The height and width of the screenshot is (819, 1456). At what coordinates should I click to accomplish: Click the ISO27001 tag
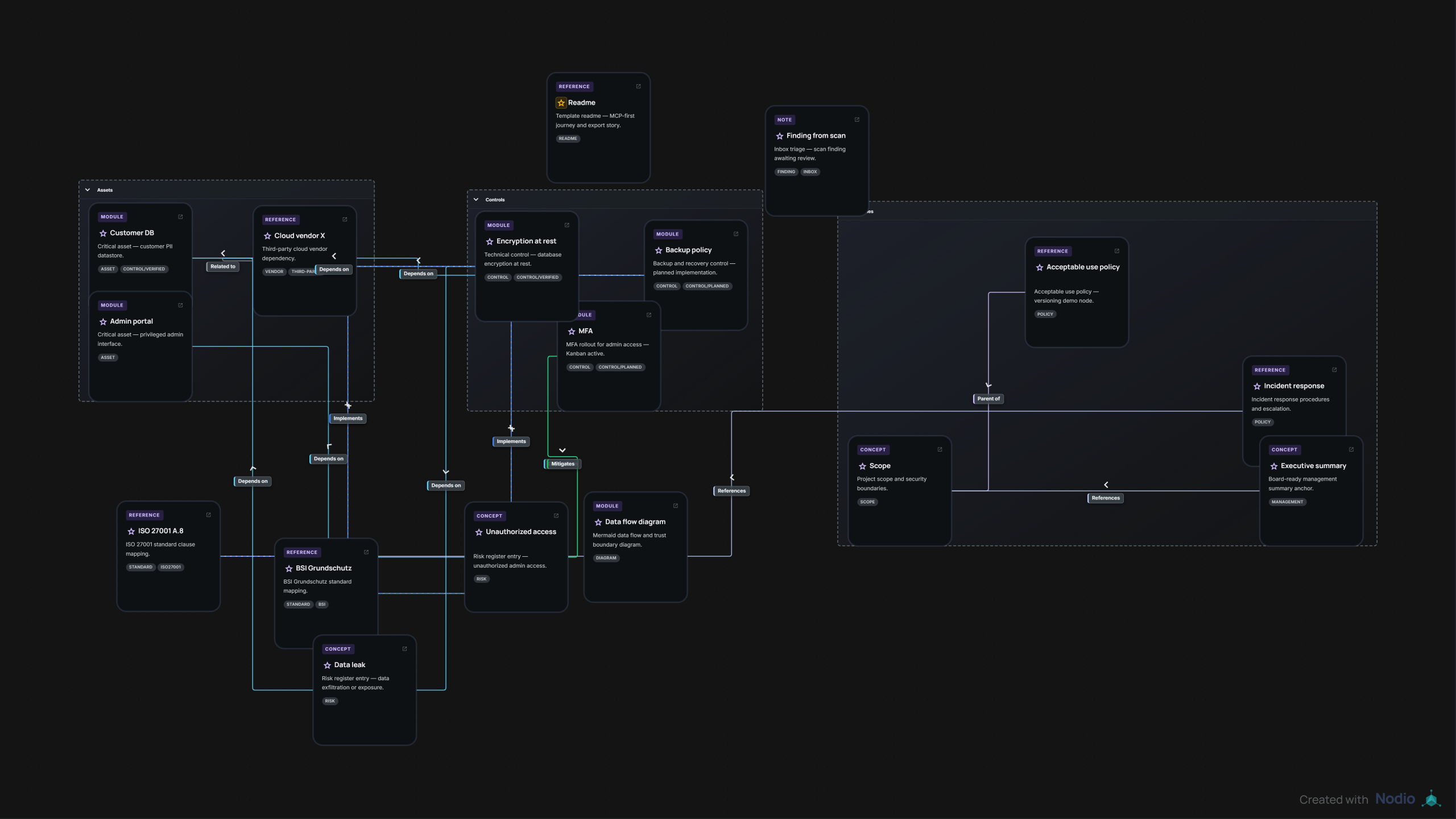point(171,567)
